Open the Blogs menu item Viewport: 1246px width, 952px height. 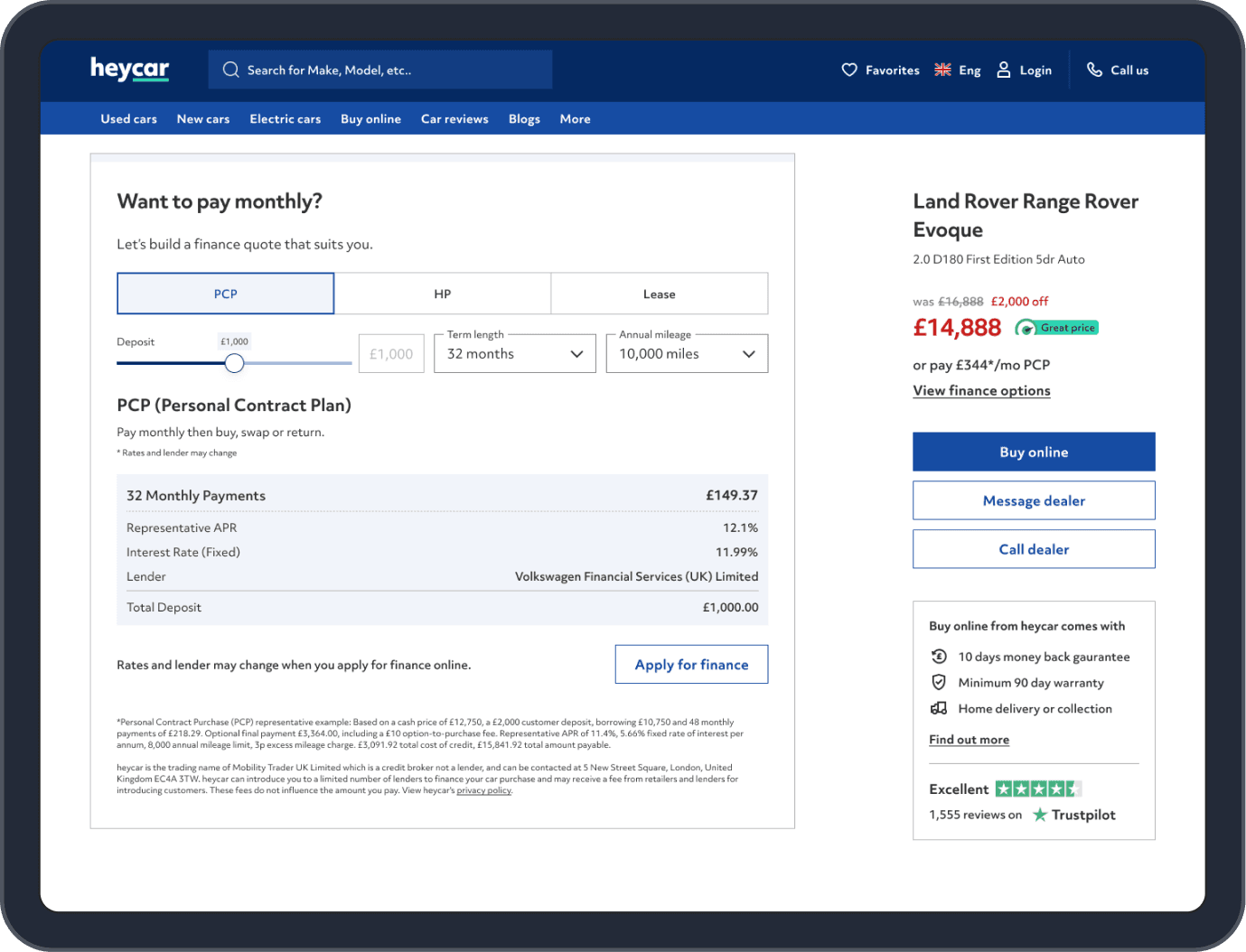click(524, 118)
